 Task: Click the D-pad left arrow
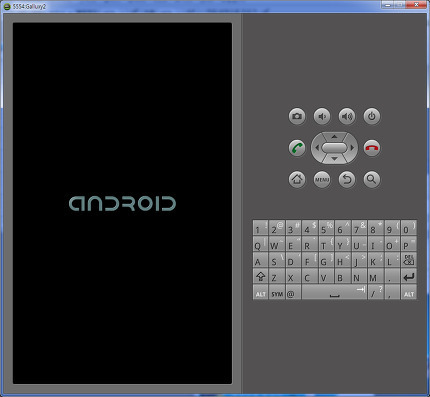pyautogui.click(x=317, y=148)
